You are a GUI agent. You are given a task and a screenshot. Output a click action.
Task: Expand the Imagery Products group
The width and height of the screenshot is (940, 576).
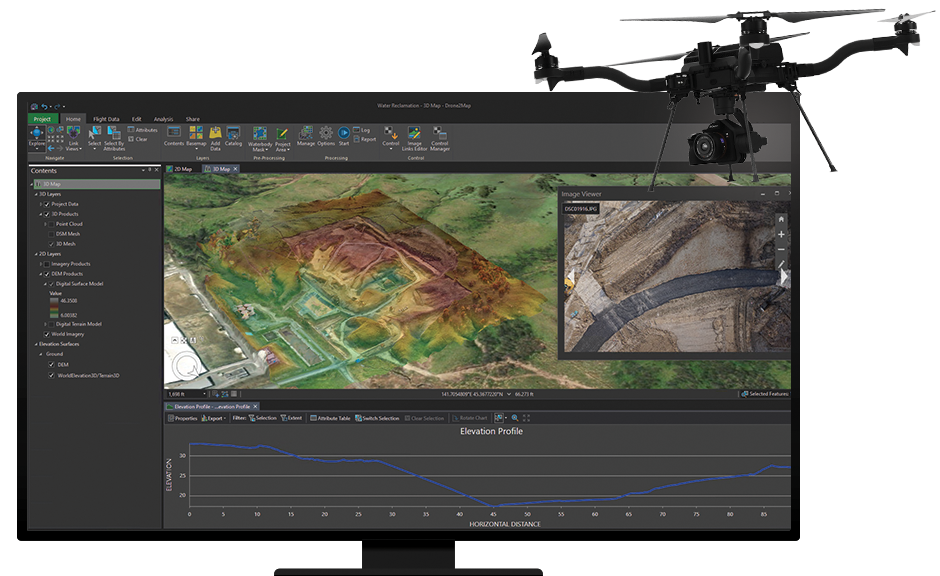pyautogui.click(x=40, y=264)
